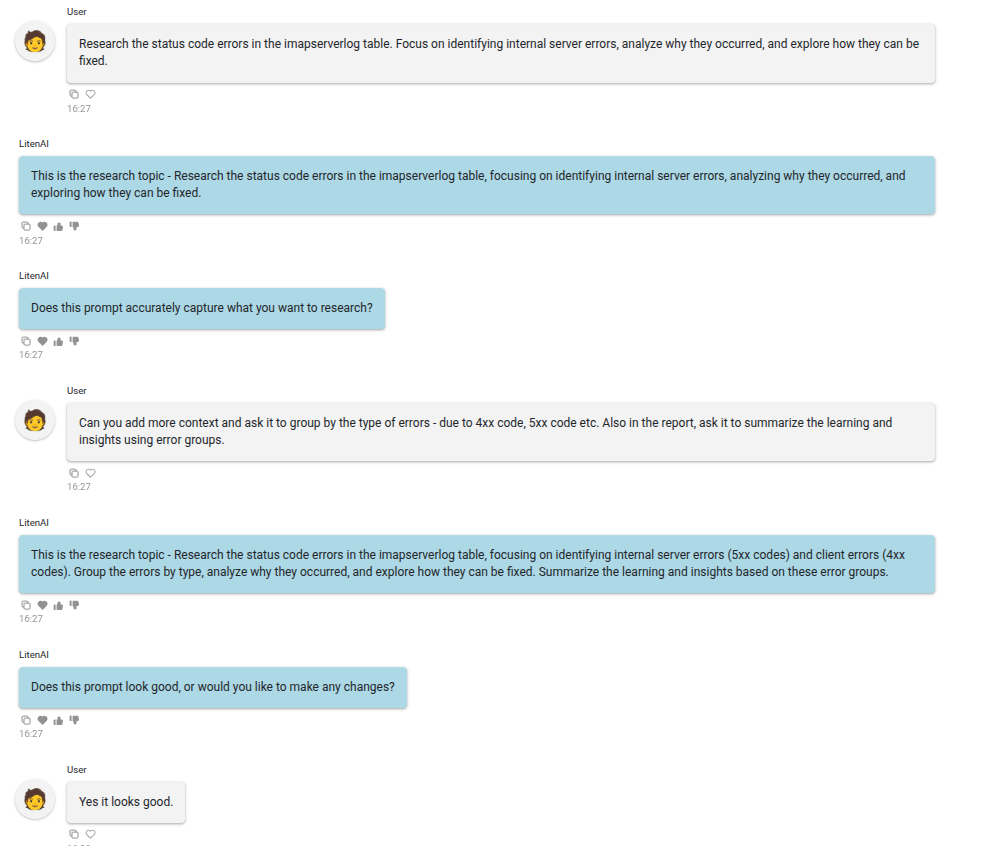Screen dimensions: 1000x847
Task: Thumbs up the revised research topic with 5xx codes
Action: (x=59, y=605)
